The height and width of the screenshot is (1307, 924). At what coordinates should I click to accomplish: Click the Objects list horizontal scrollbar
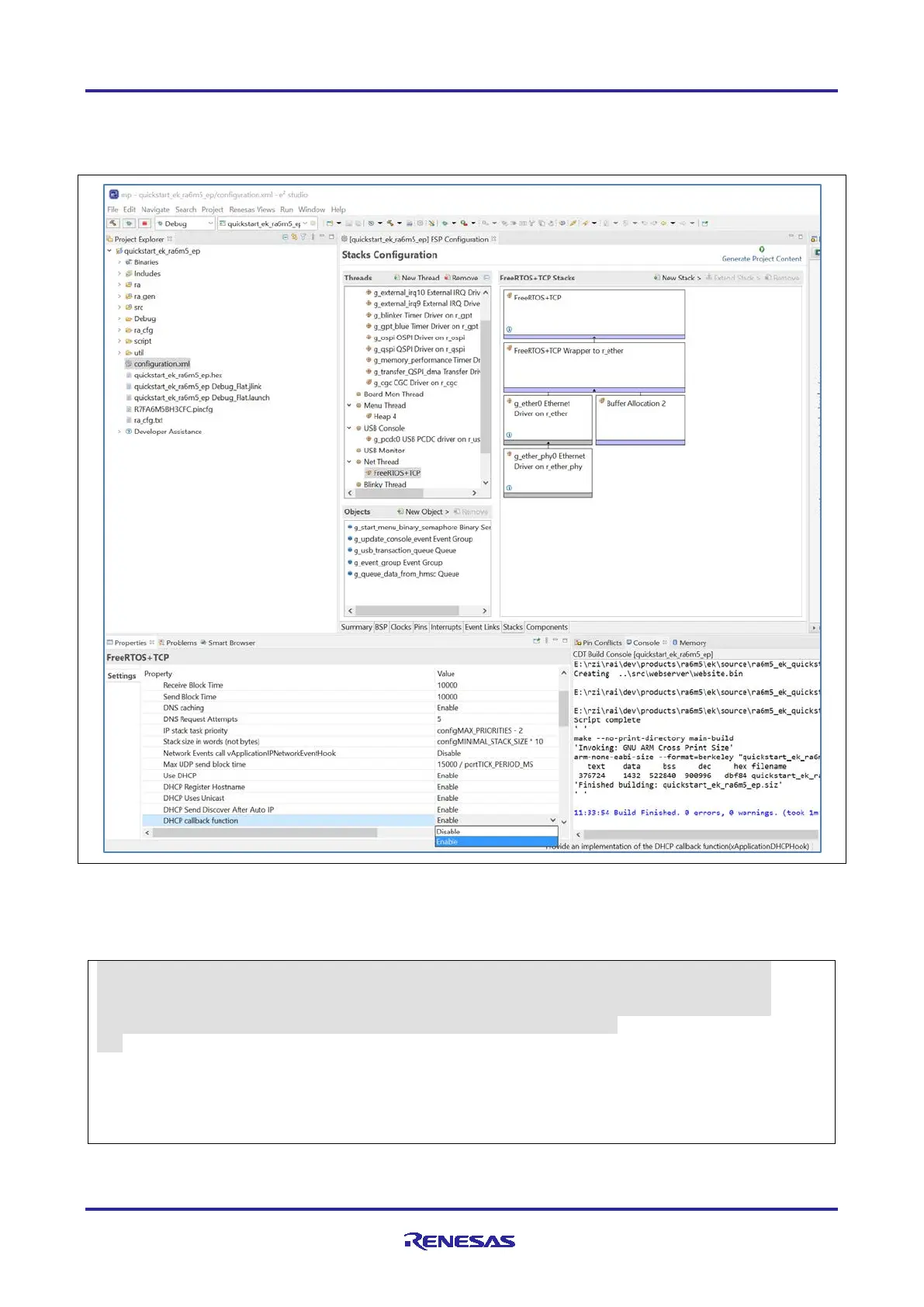(407, 611)
